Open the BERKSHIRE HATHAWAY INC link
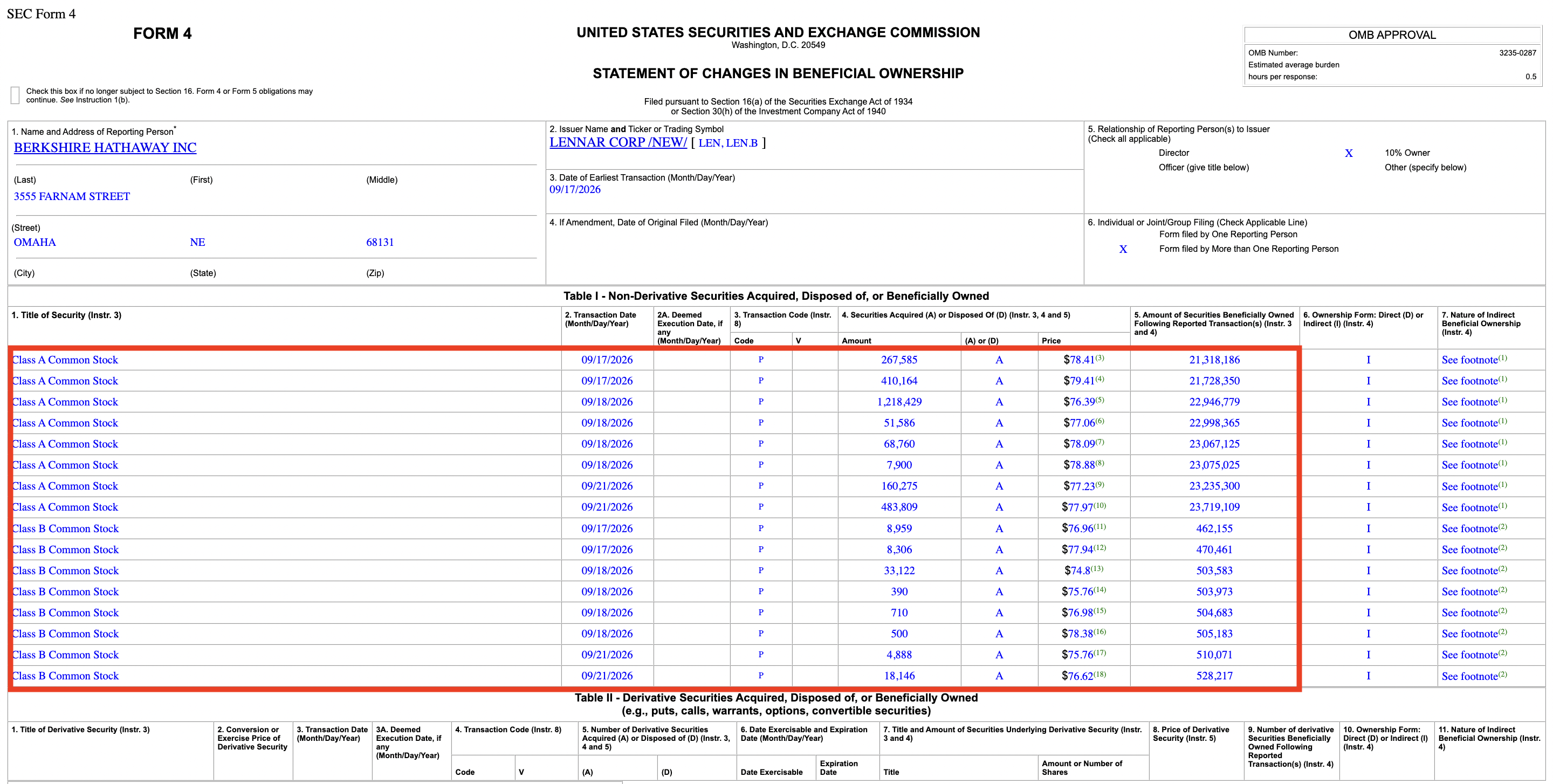1553x784 pixels. click(105, 148)
